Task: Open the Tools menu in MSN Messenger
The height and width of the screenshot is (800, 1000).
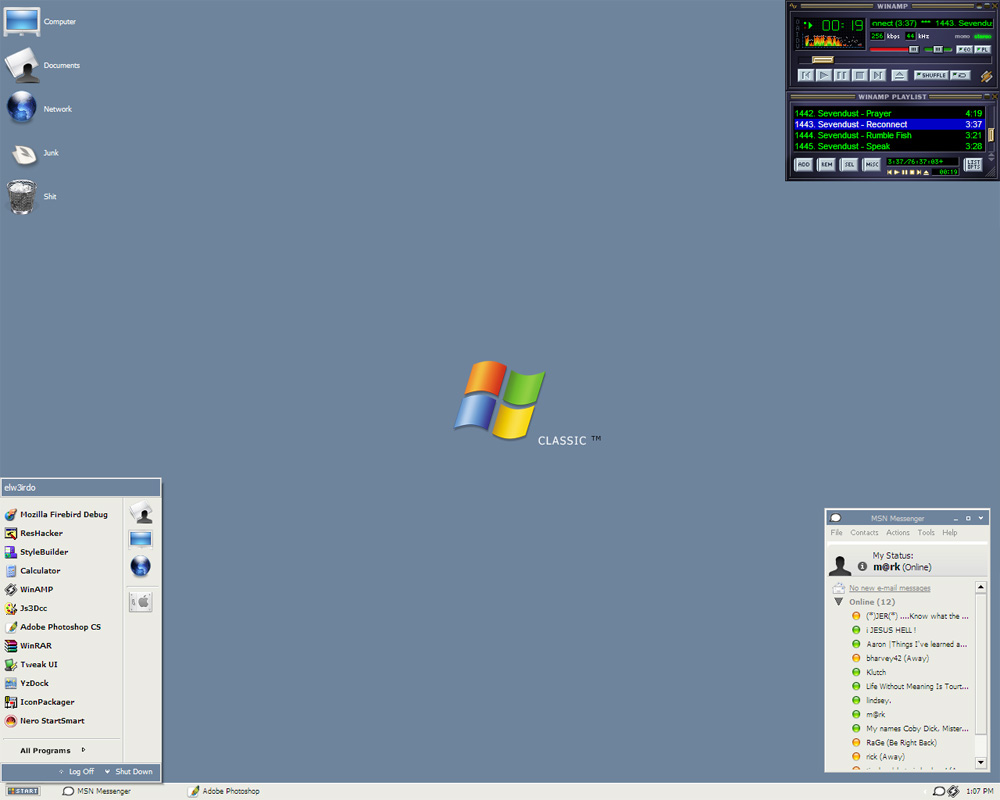Action: [926, 533]
